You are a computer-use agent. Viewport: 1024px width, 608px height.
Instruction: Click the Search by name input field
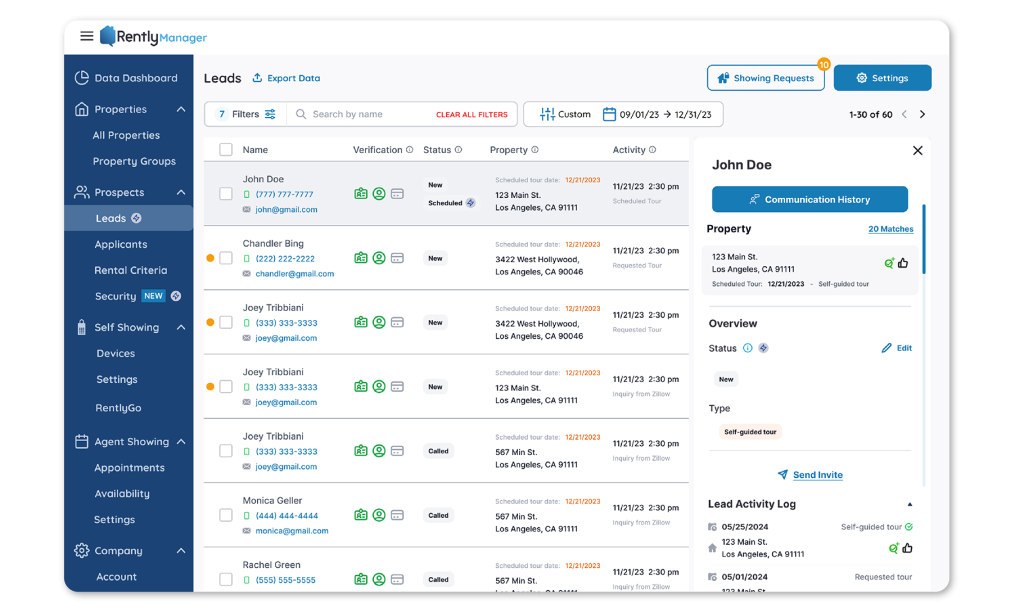click(x=360, y=114)
